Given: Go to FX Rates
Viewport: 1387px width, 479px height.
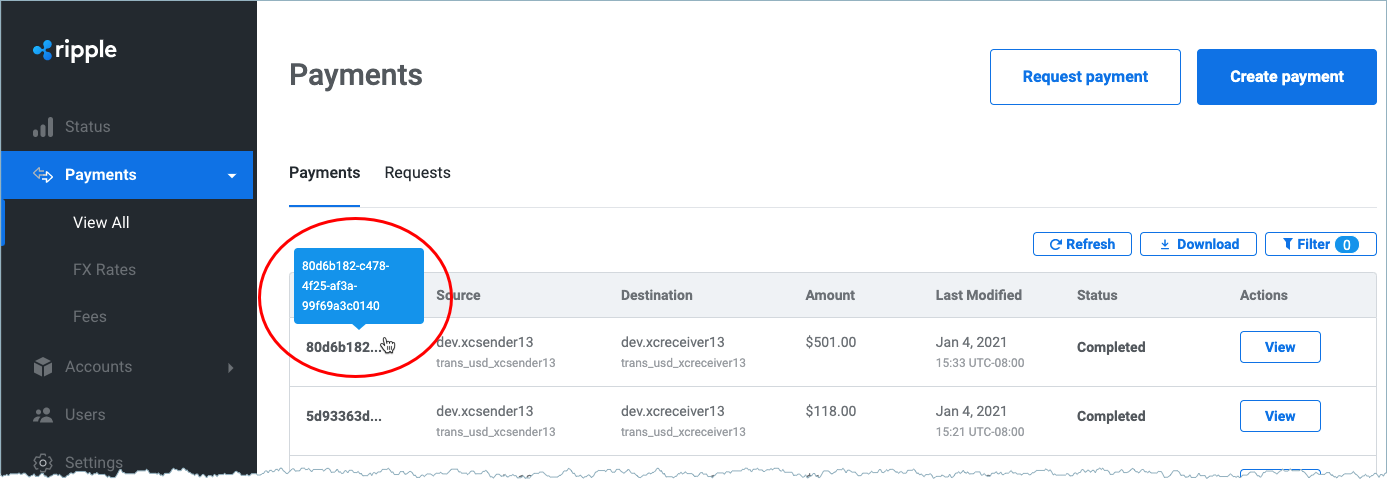Looking at the screenshot, I should tap(104, 270).
